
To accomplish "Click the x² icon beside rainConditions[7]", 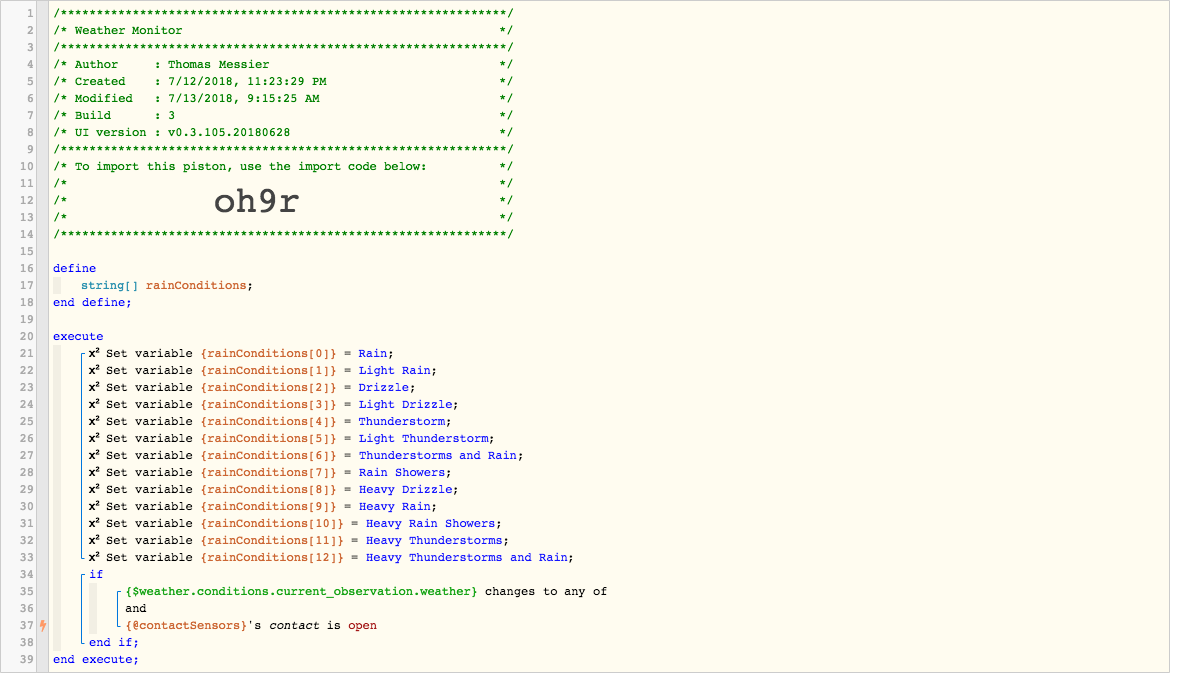I will (94, 473).
